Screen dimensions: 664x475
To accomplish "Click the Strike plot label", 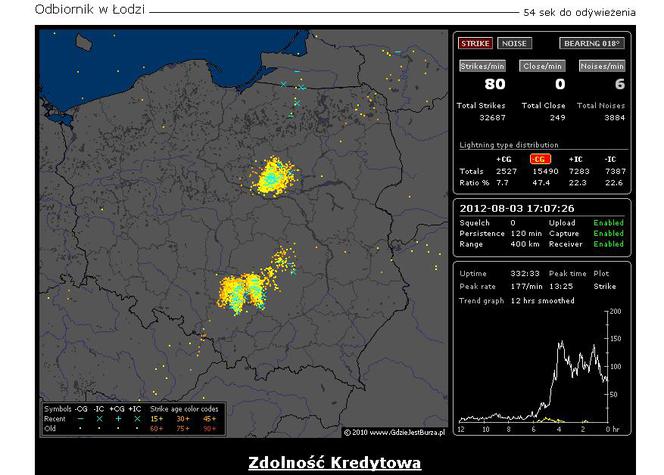I will point(605,286).
